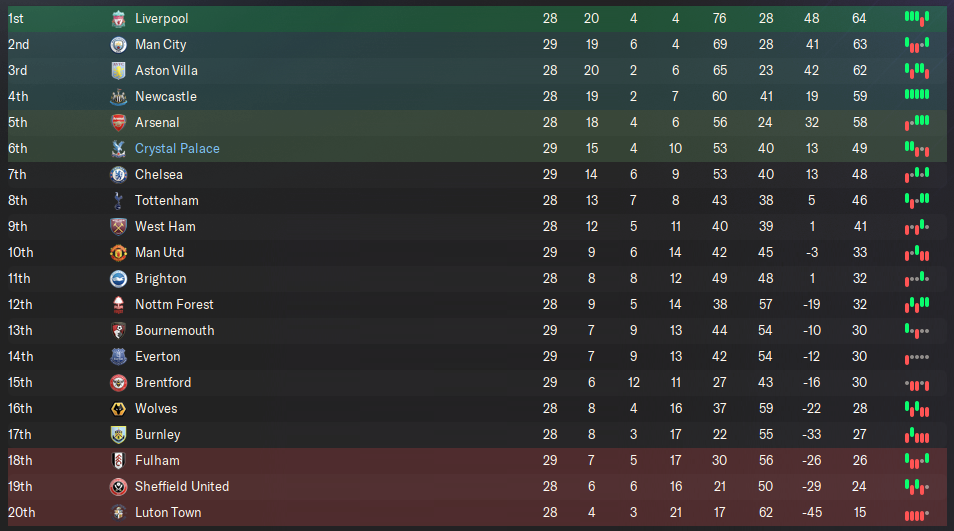Viewport: 954px width, 531px height.
Task: Click the West Ham club crest
Action: (118, 227)
